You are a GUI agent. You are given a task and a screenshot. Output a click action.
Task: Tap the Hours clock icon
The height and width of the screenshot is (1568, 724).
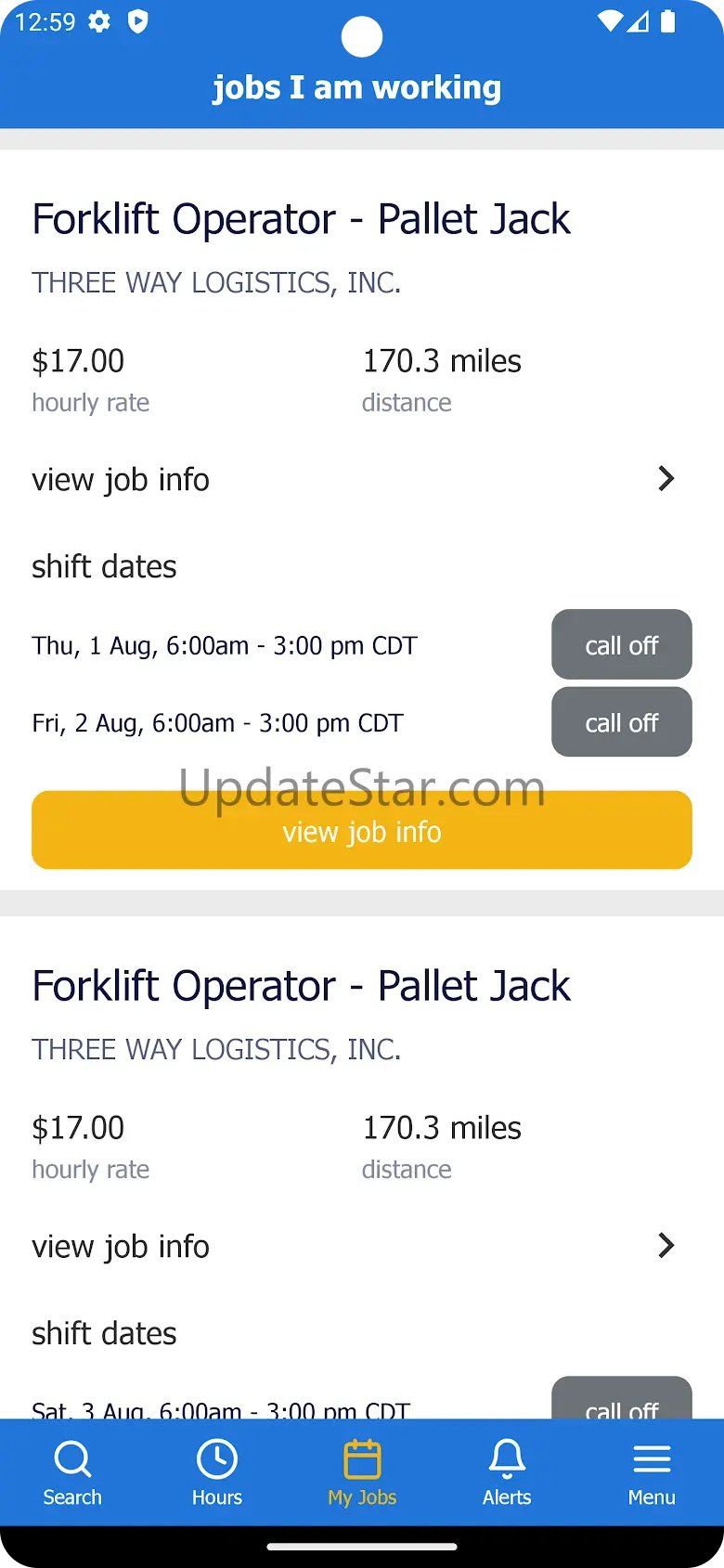tap(217, 1459)
